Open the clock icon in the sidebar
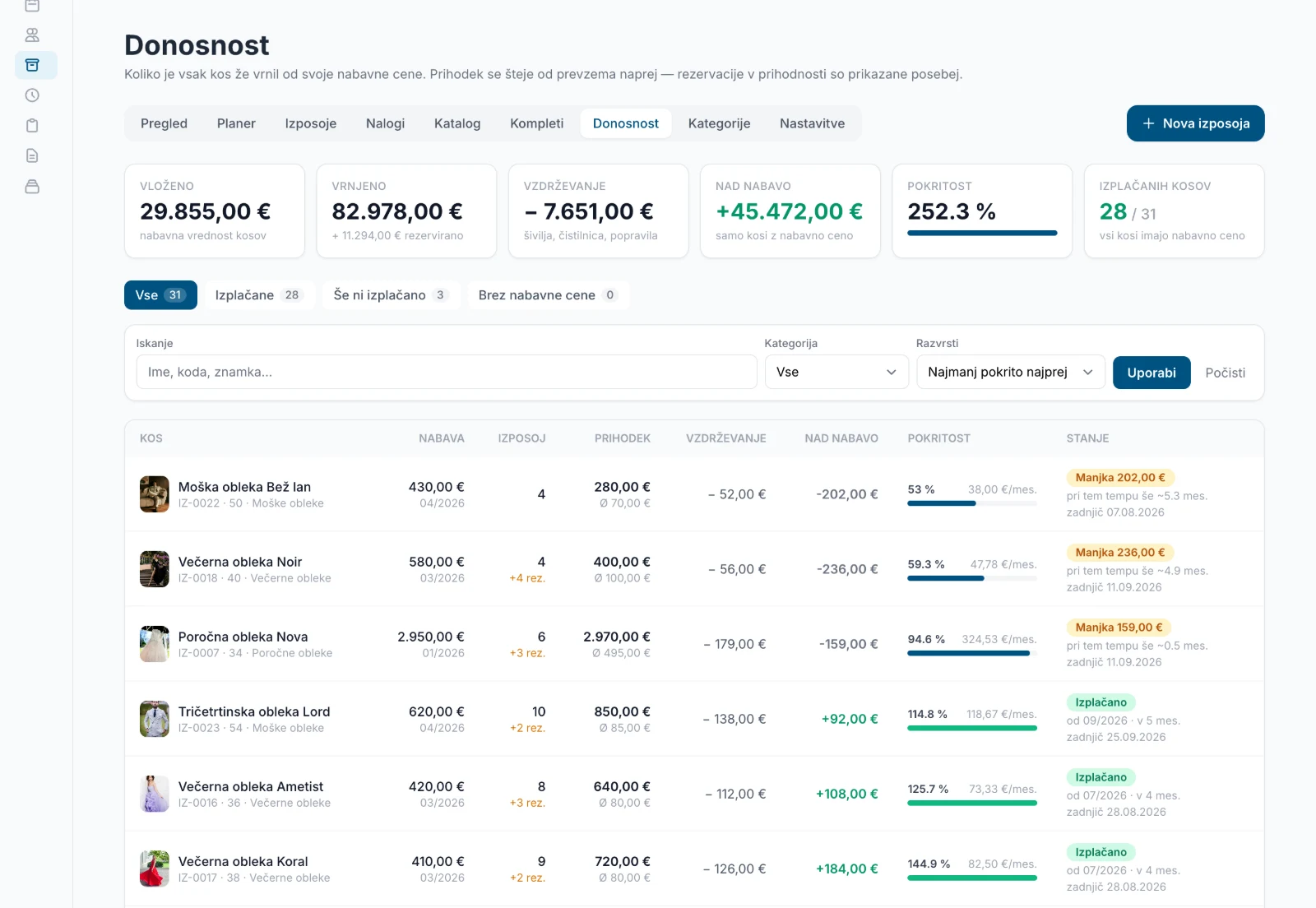Screen dimensions: 1316x908 (32, 95)
